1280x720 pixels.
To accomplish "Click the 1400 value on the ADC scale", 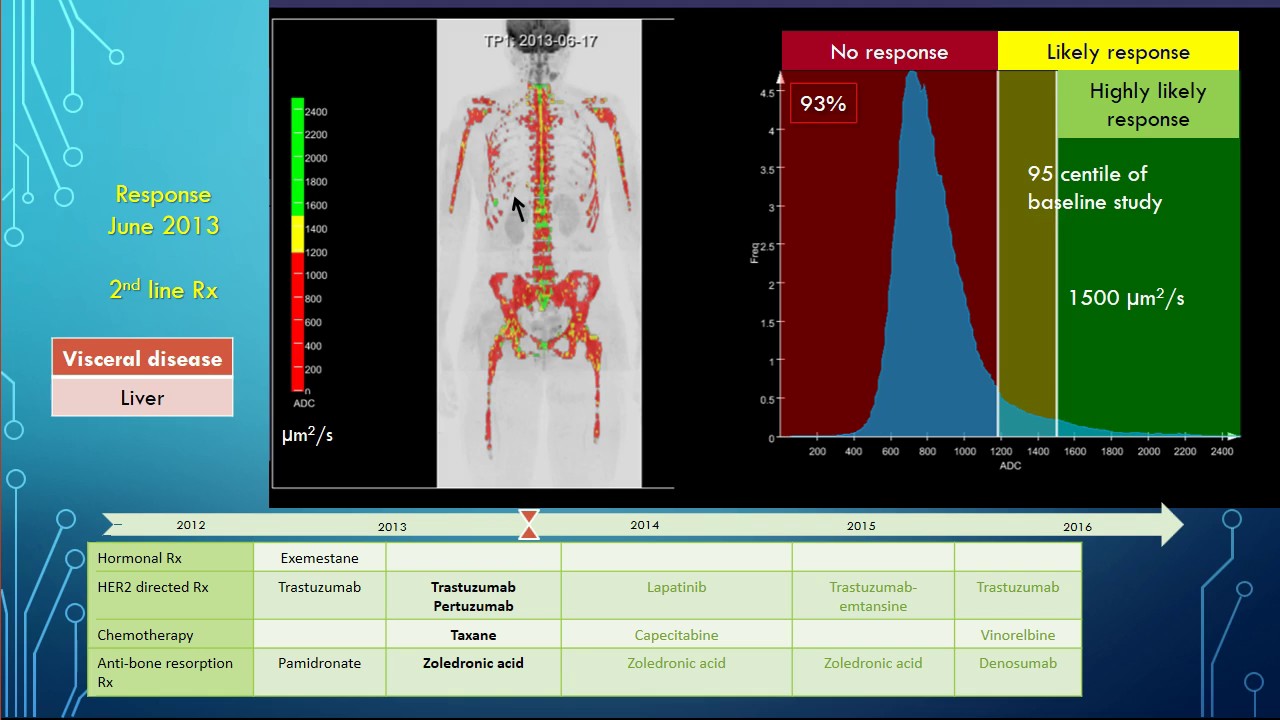I will 316,228.
